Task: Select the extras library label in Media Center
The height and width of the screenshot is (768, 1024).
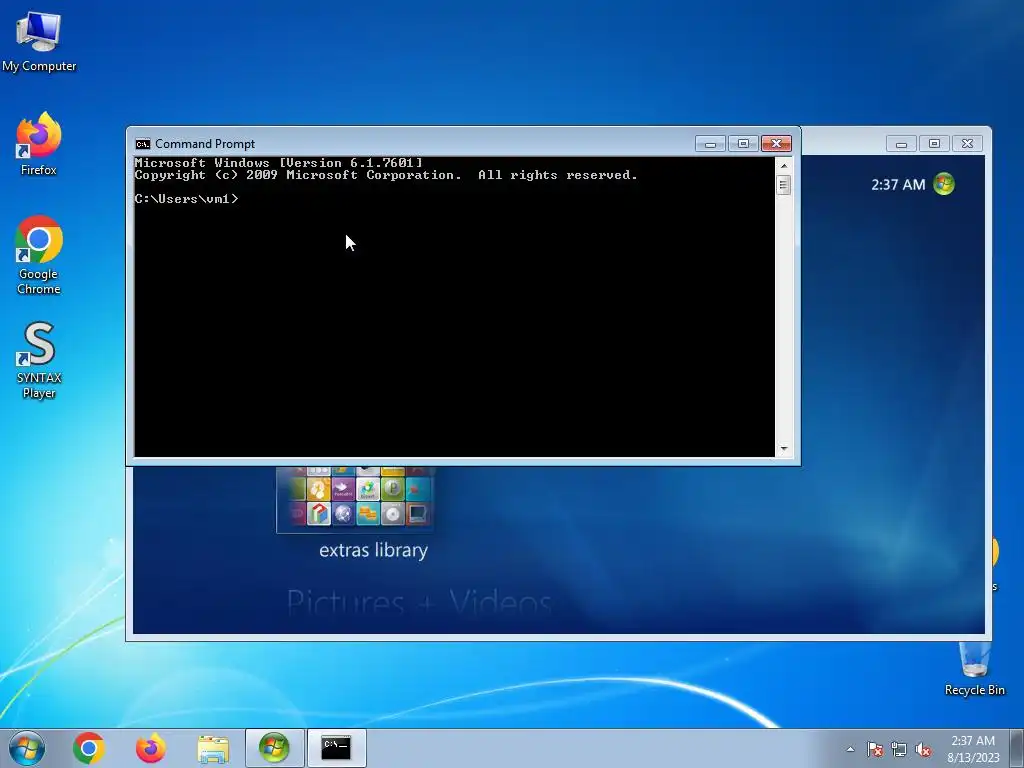Action: click(374, 551)
